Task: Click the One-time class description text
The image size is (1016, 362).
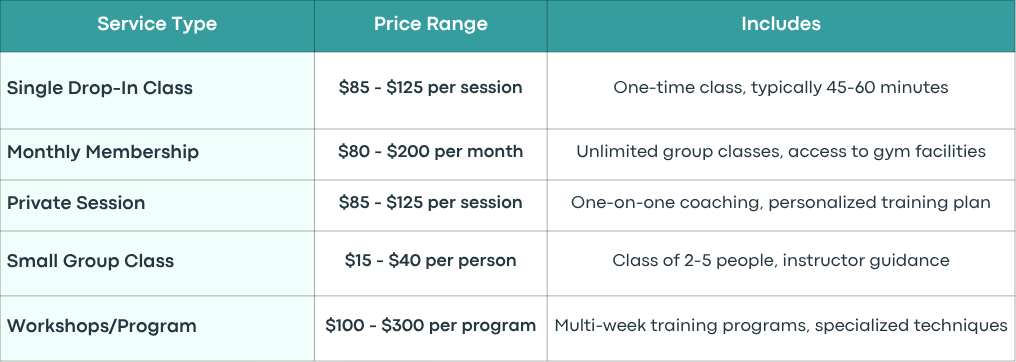Action: pos(781,87)
